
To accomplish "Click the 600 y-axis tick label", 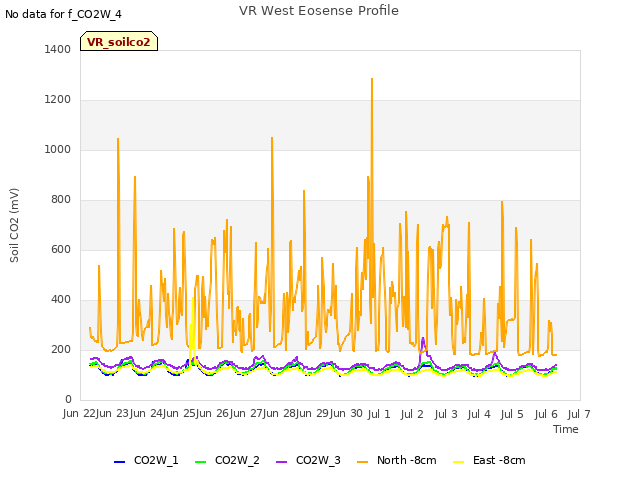I will (x=61, y=249).
